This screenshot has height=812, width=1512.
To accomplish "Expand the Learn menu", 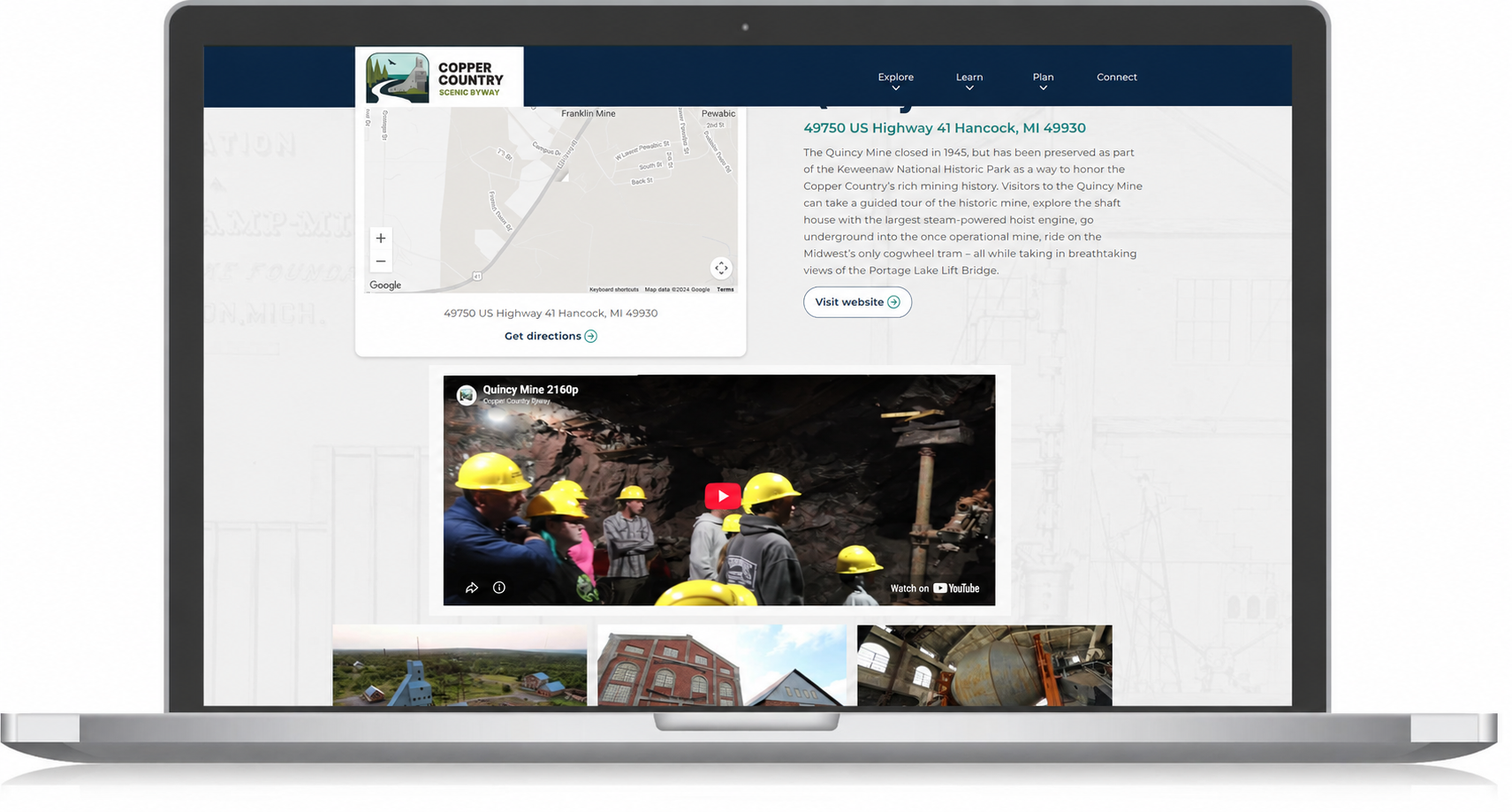I will click(x=969, y=80).
